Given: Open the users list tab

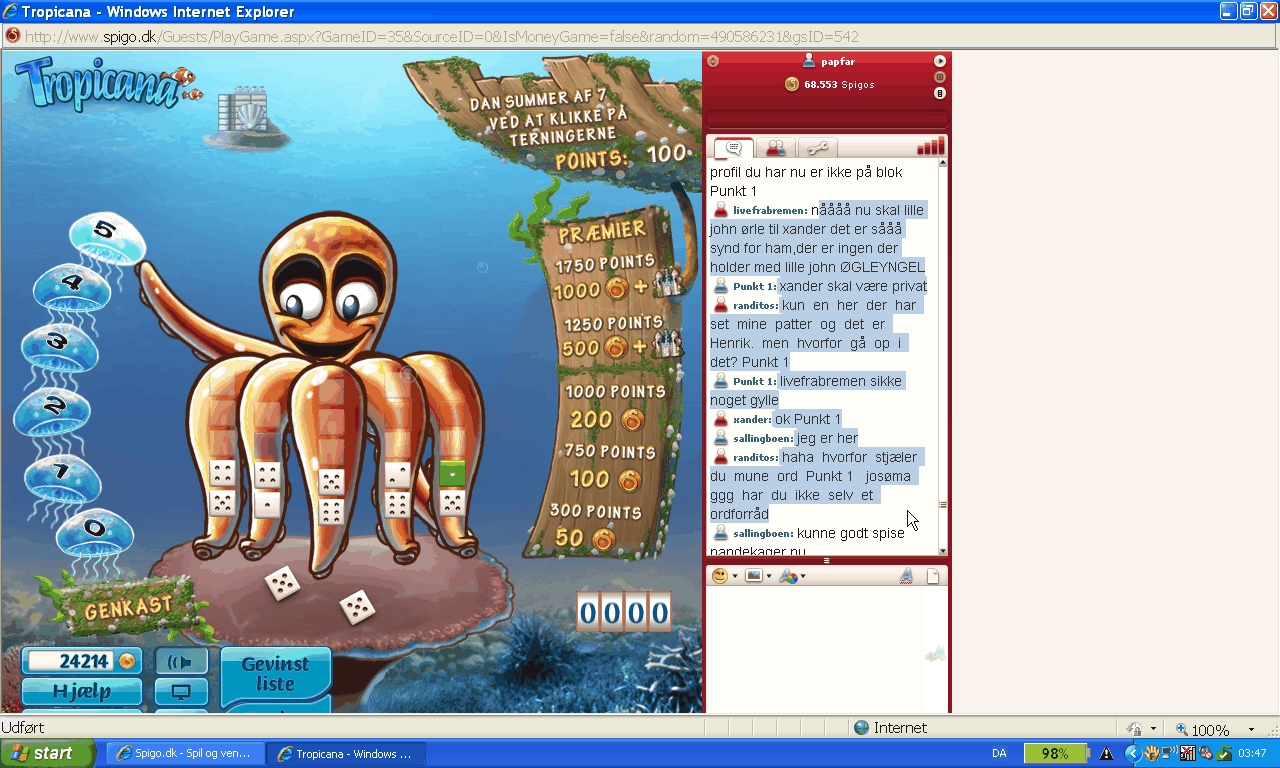Looking at the screenshot, I should pyautogui.click(x=775, y=148).
